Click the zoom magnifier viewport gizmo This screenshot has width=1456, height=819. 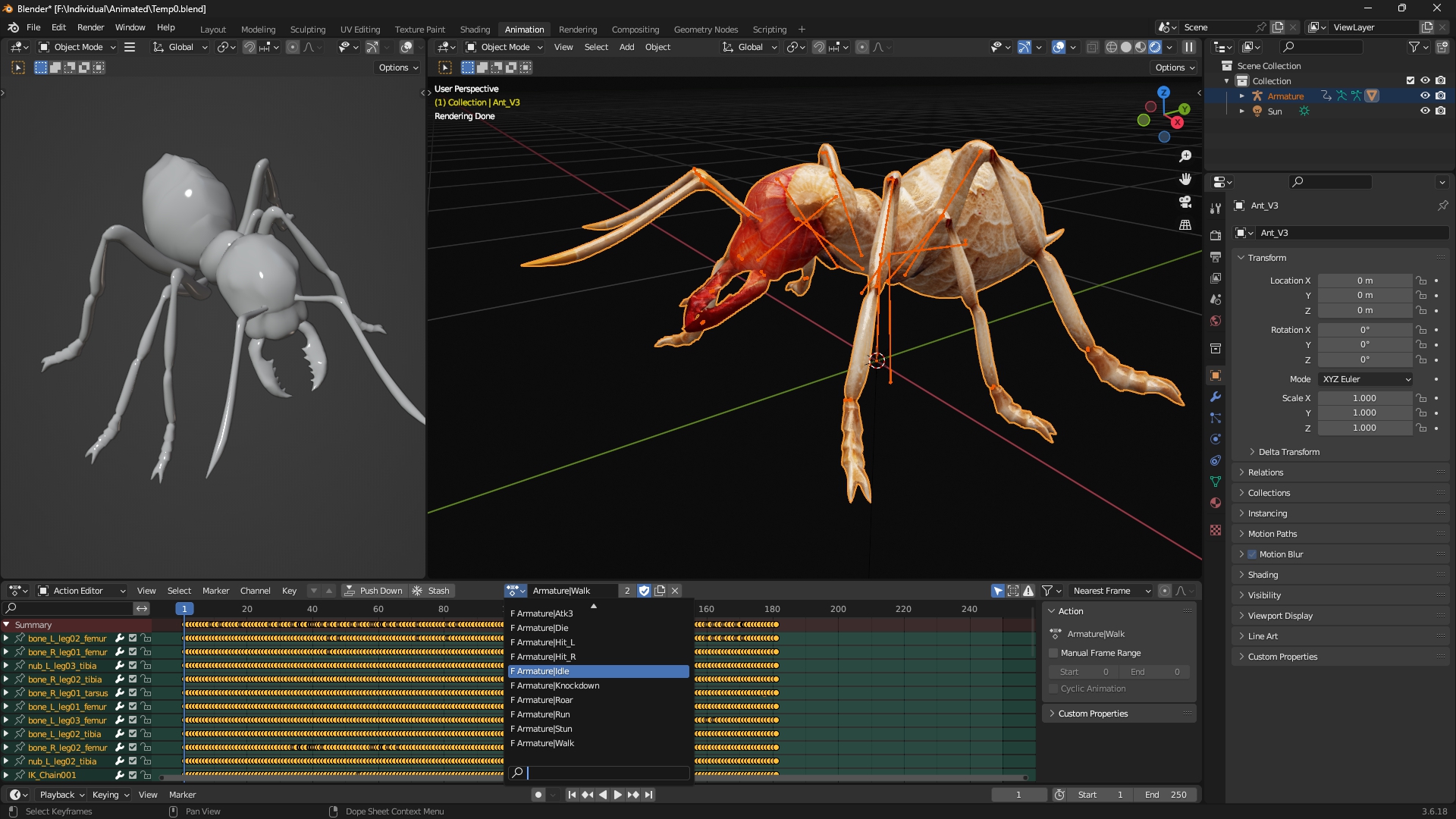coord(1185,156)
